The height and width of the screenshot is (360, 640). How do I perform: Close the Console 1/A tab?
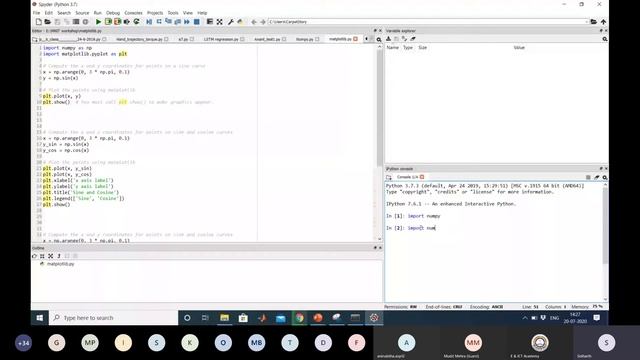pos(422,177)
